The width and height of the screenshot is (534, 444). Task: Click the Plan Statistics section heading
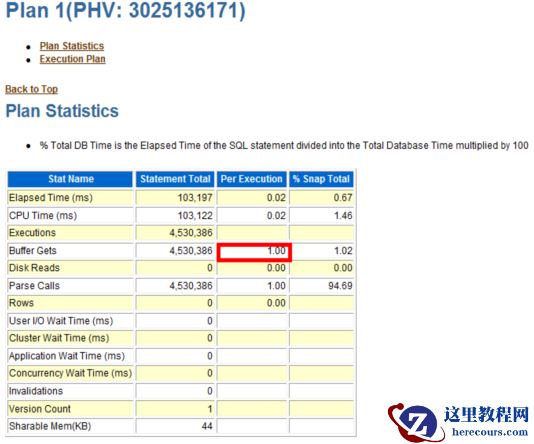coord(62,111)
